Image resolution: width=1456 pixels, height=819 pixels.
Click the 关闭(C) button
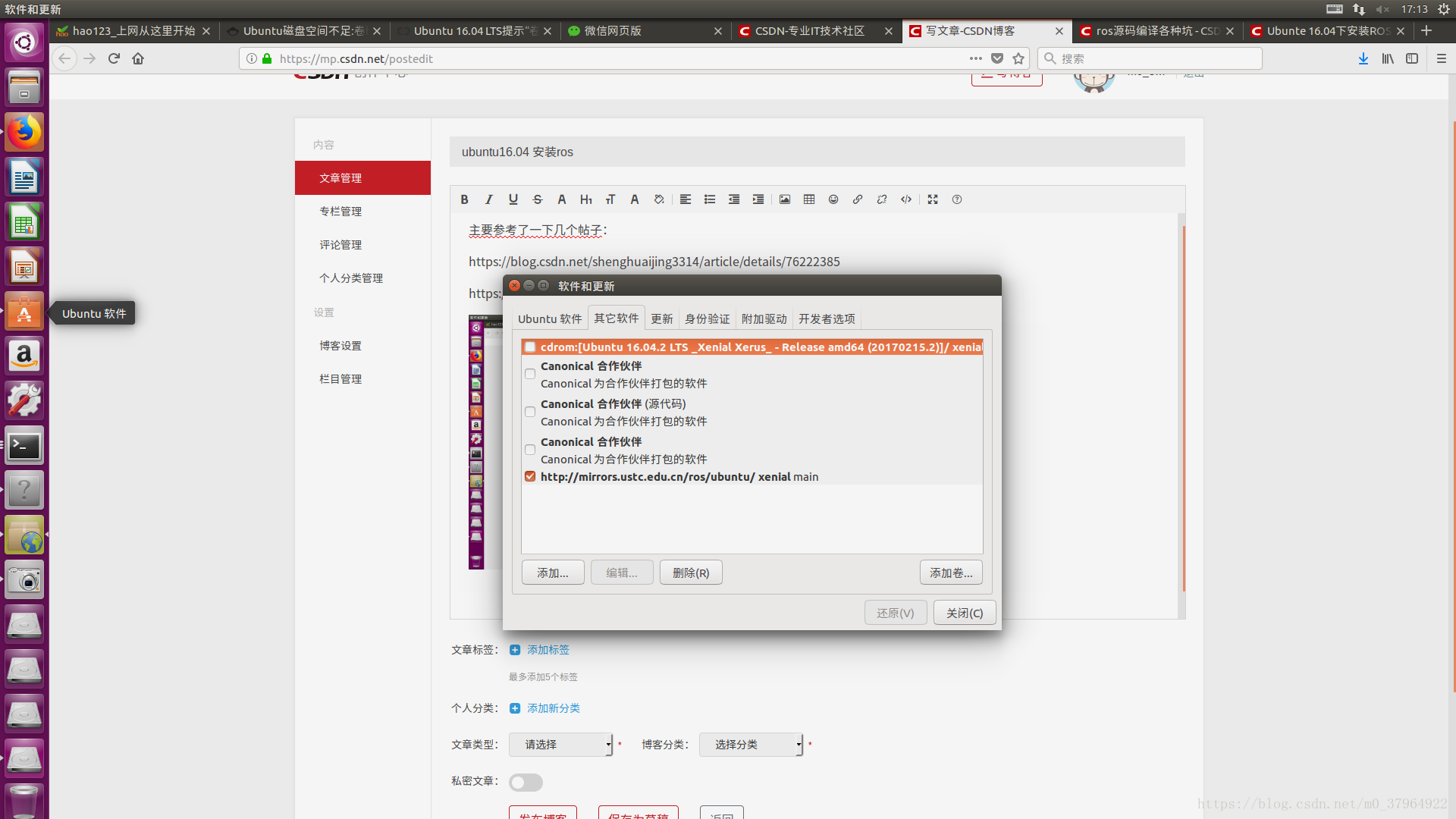pos(965,613)
